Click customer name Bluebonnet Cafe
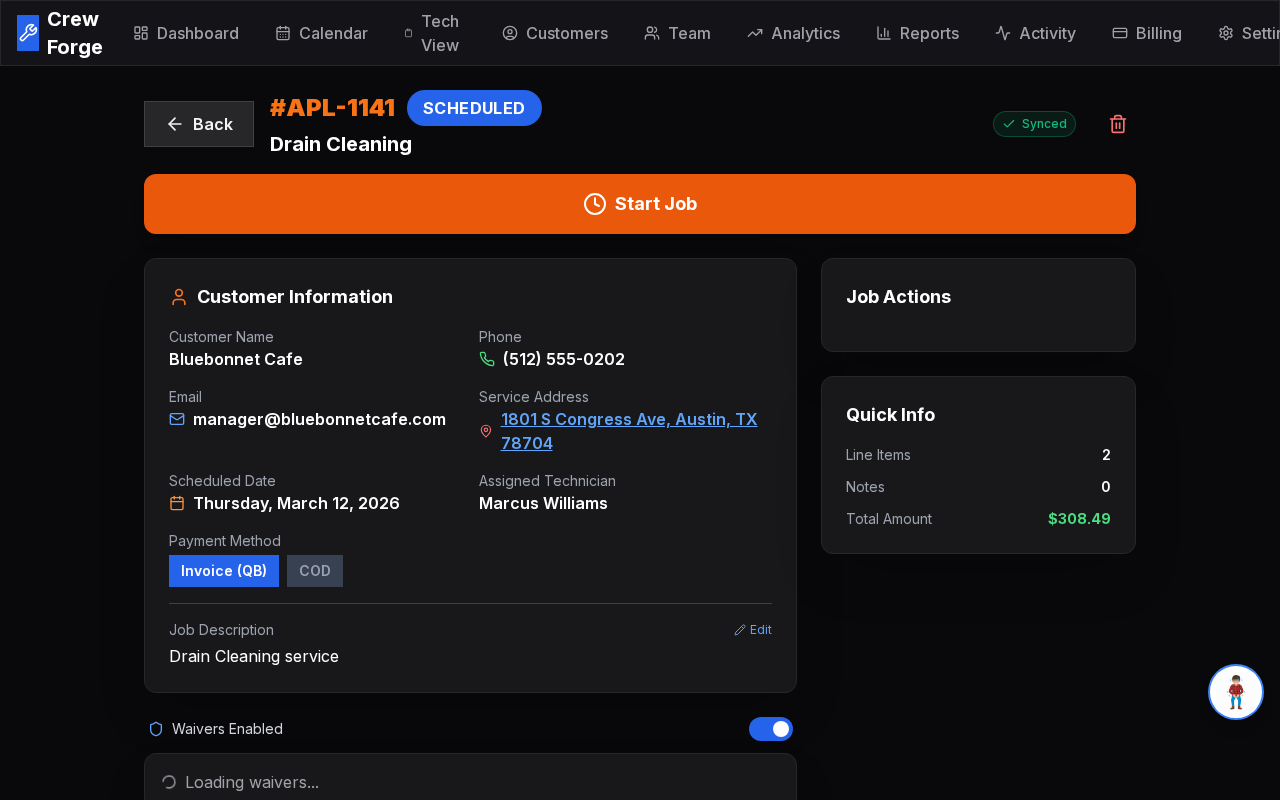This screenshot has height=800, width=1280. 236,359
